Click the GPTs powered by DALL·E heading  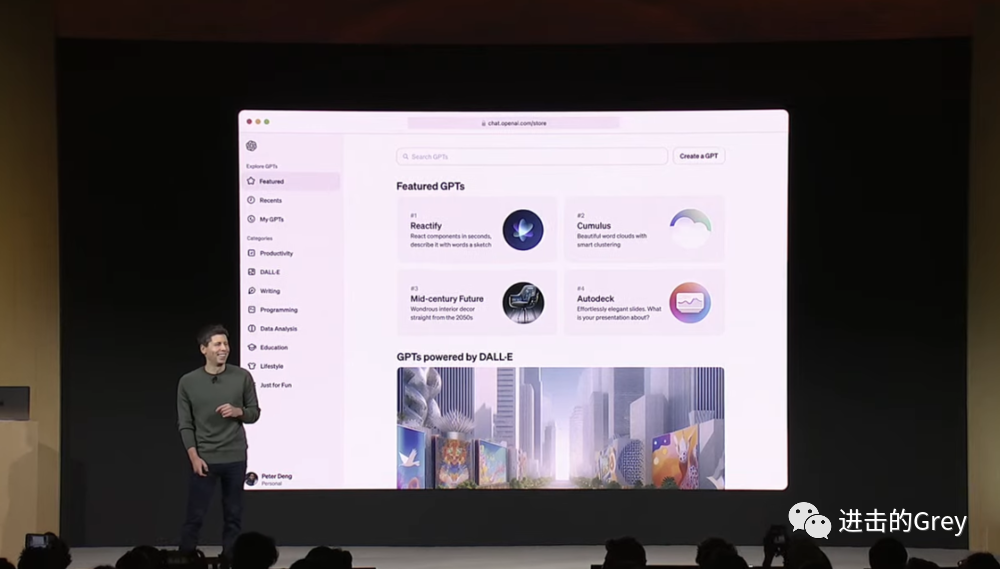click(455, 357)
